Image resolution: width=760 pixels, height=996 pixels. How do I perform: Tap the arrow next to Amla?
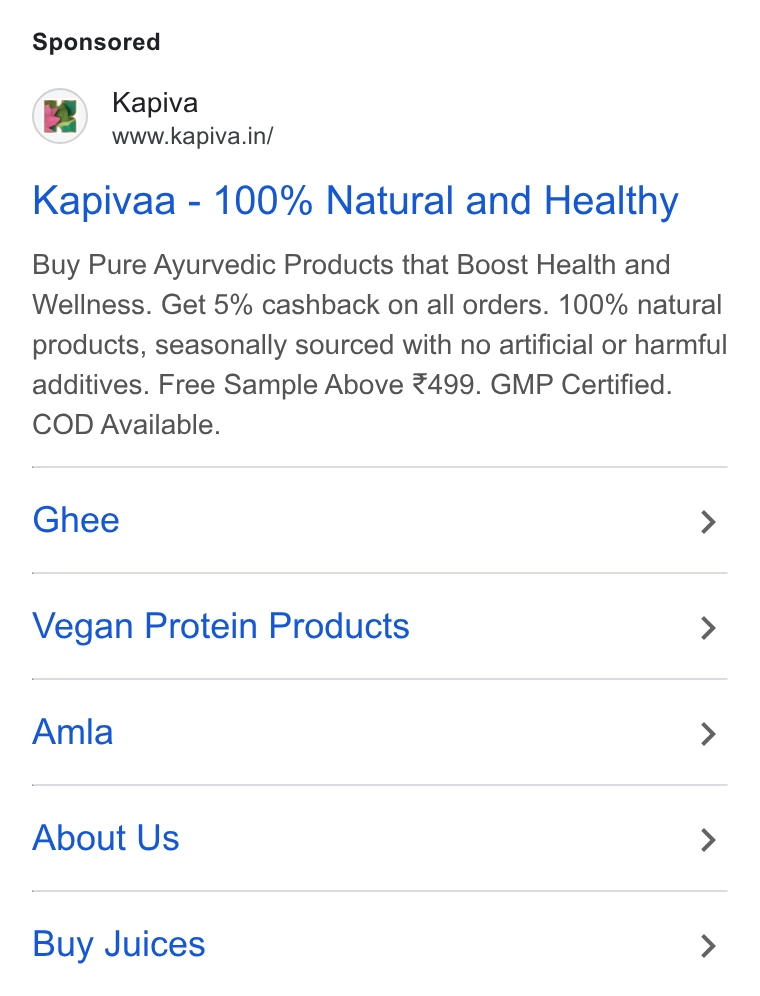point(708,734)
